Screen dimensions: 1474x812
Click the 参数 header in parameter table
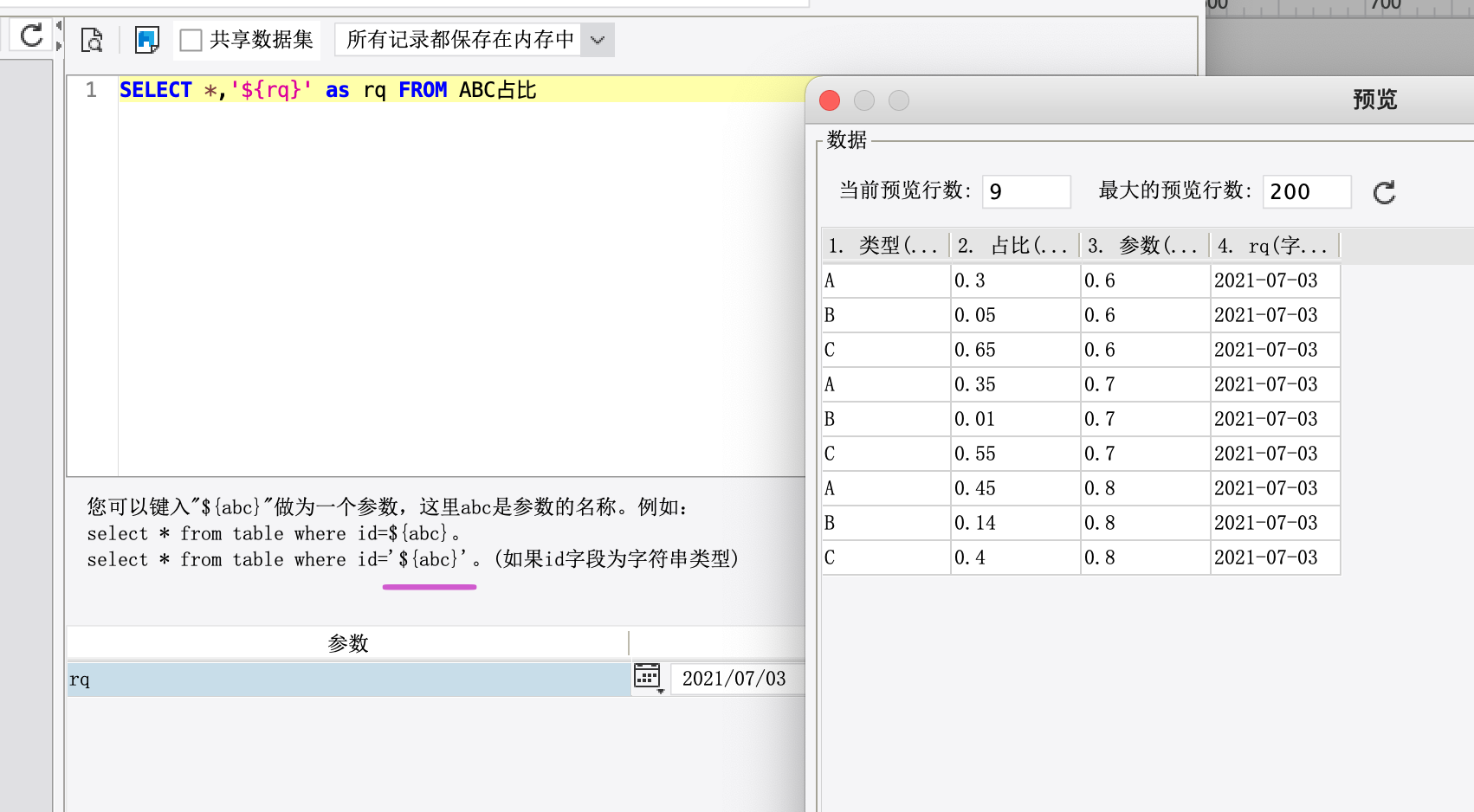tap(348, 643)
